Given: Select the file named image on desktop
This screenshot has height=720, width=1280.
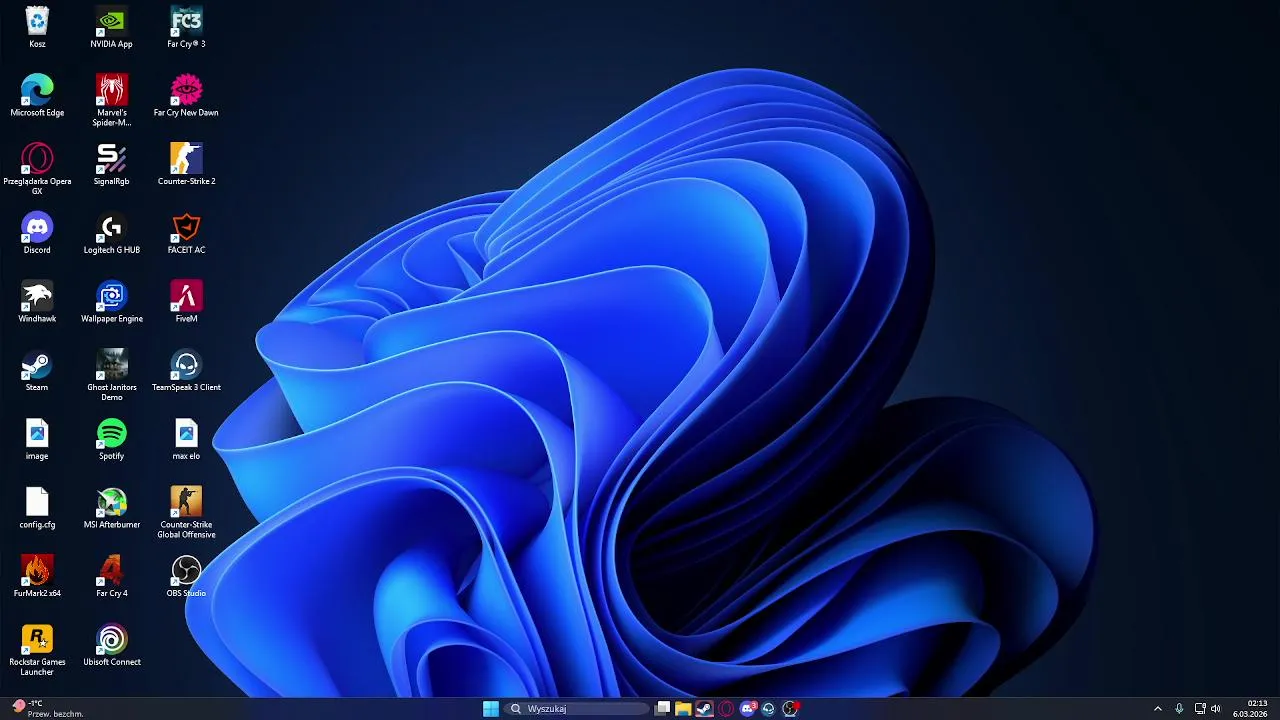Looking at the screenshot, I should [x=37, y=440].
